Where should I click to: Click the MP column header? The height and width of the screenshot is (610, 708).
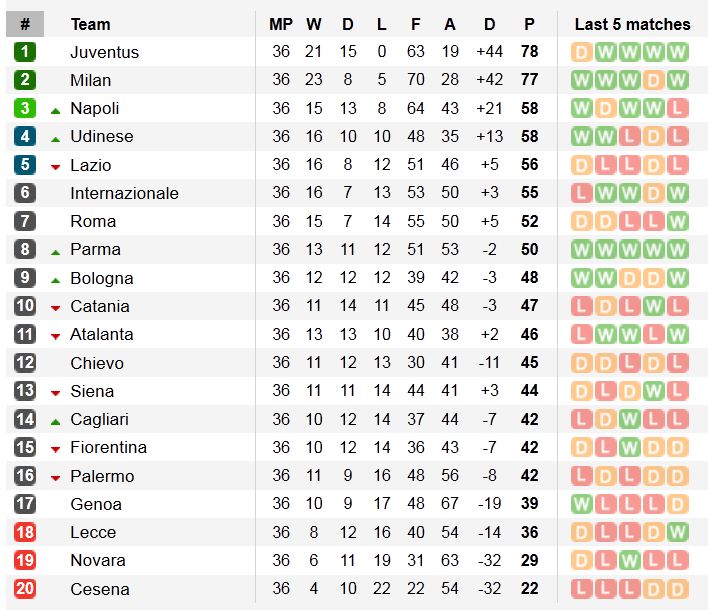click(281, 24)
